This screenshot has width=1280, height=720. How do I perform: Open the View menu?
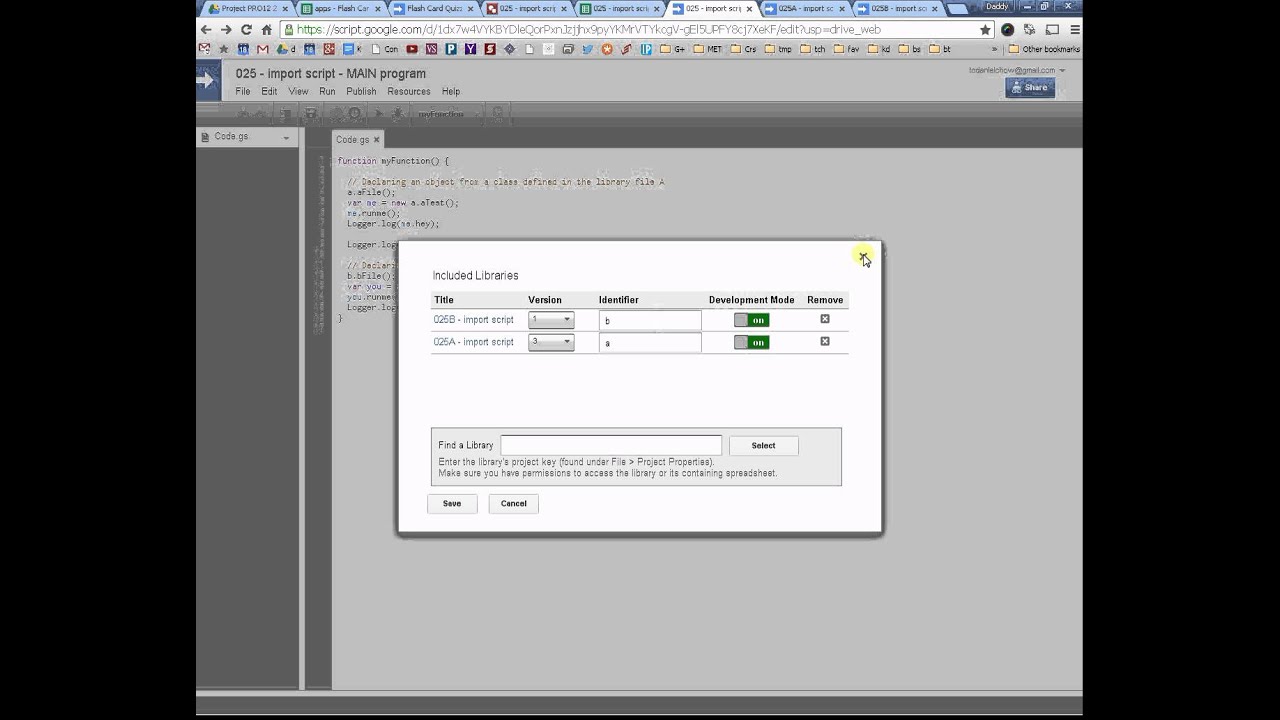298,91
